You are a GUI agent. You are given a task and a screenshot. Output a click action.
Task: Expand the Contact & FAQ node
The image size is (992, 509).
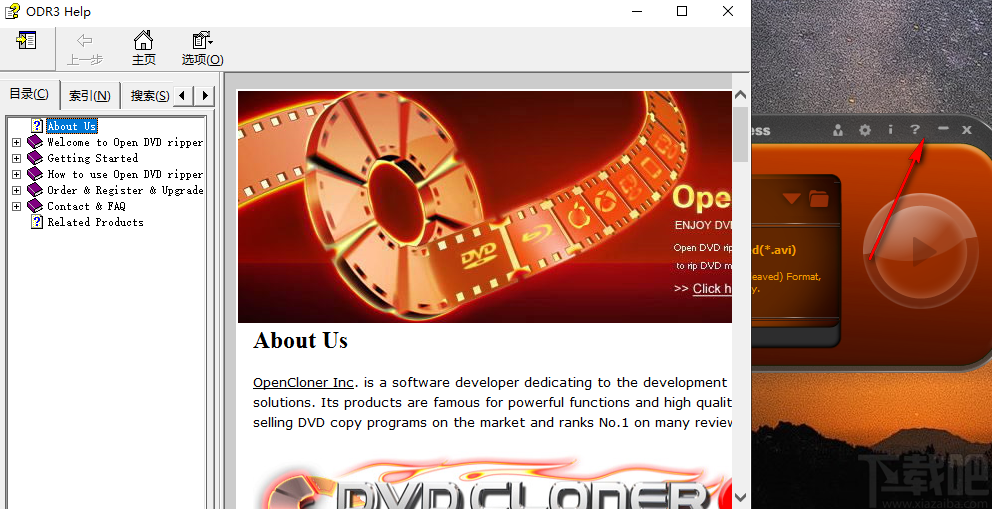16,206
